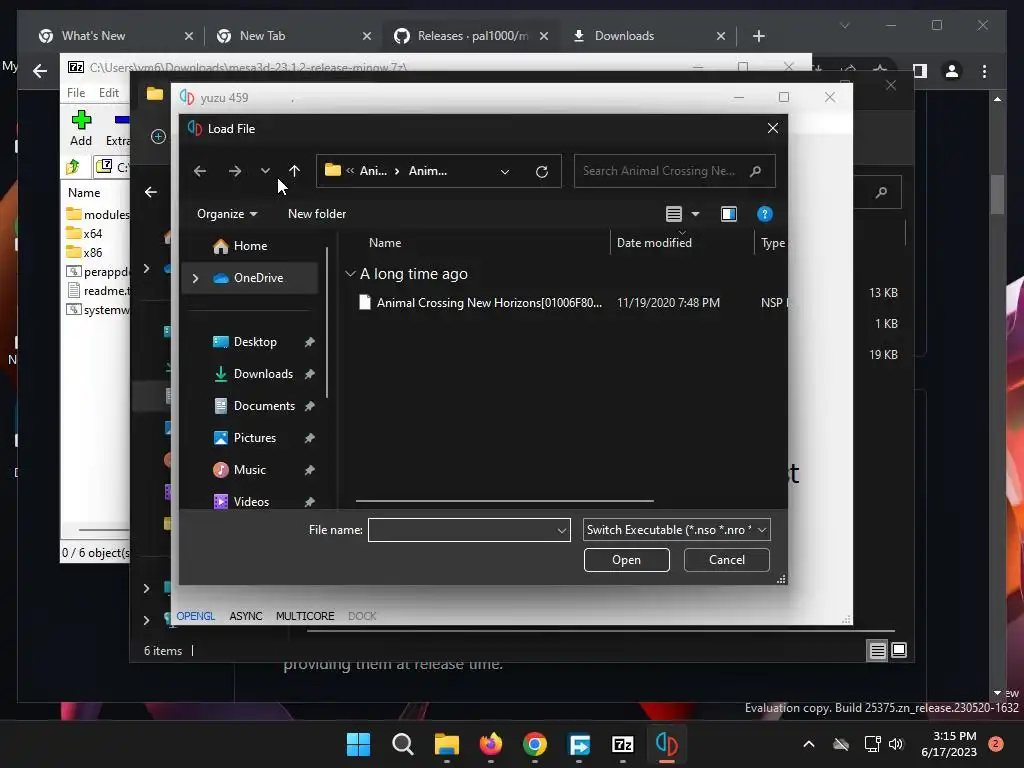Open Switch Executable file type dropdown
This screenshot has height=768, width=1024.
(677, 530)
